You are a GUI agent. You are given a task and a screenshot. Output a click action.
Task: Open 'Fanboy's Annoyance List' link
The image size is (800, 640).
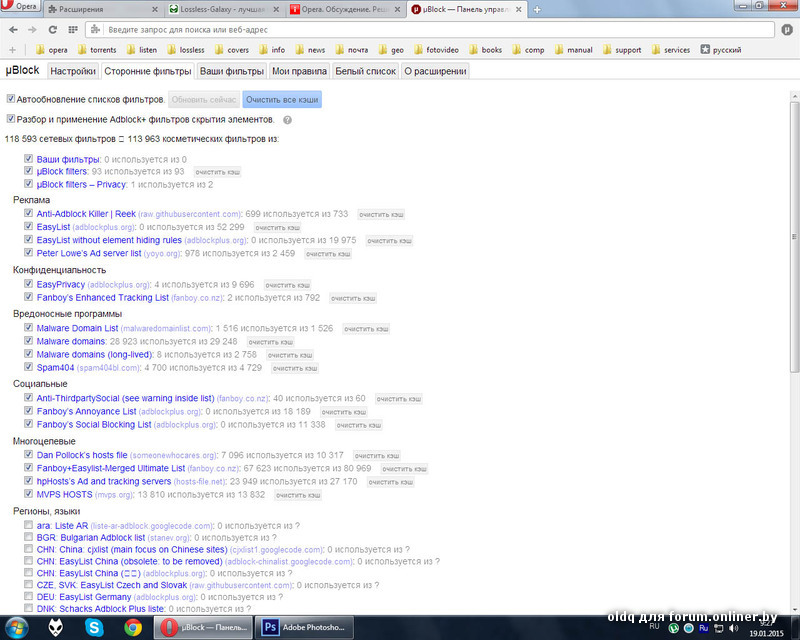[x=86, y=411]
